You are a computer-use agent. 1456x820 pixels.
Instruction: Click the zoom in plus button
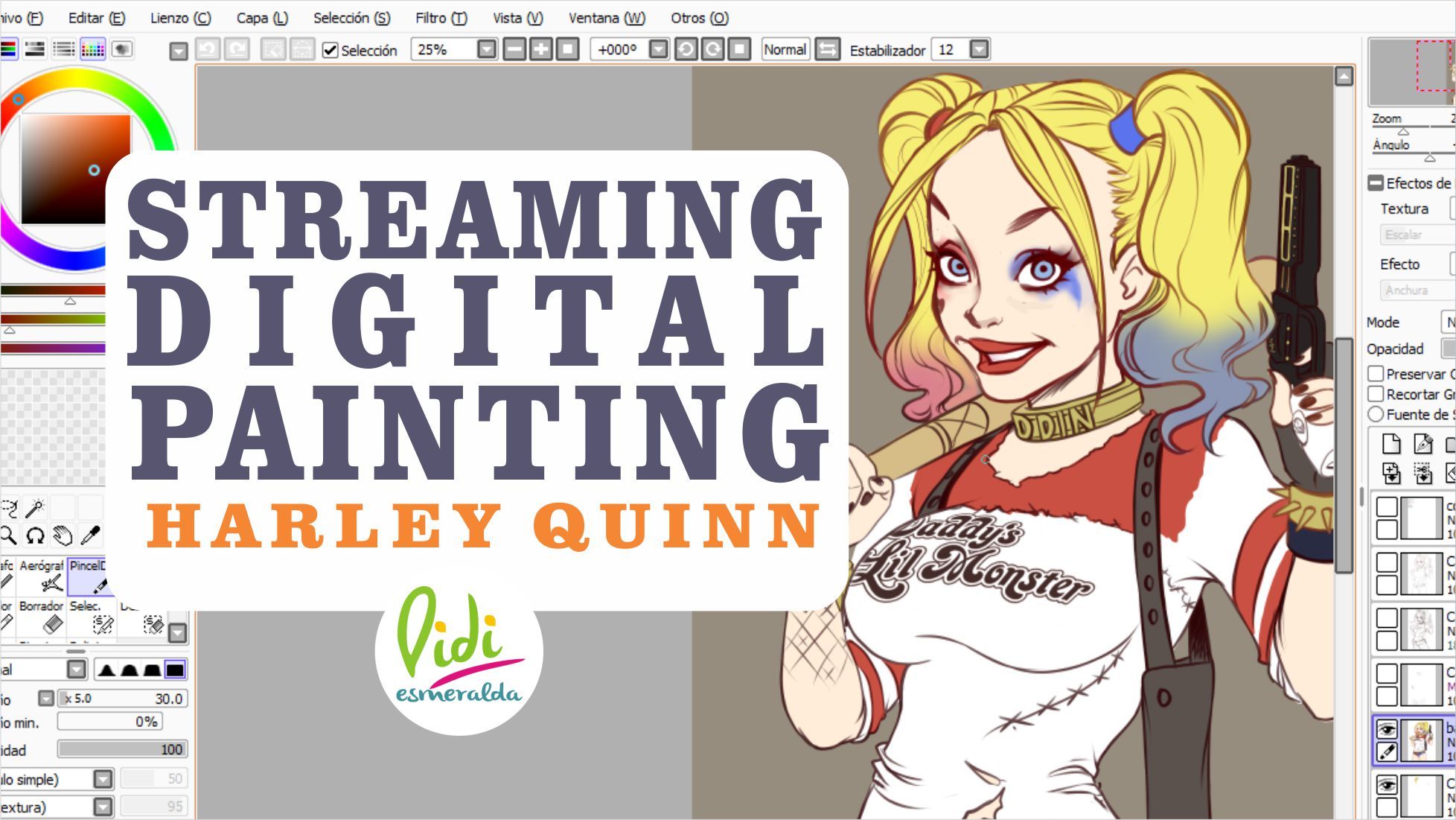(541, 50)
